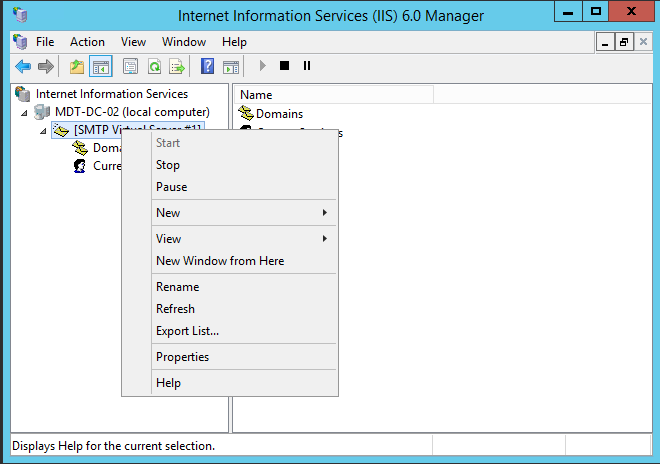This screenshot has height=464, width=660.
Task: Click the Pause item toolbar button
Action: [307, 66]
